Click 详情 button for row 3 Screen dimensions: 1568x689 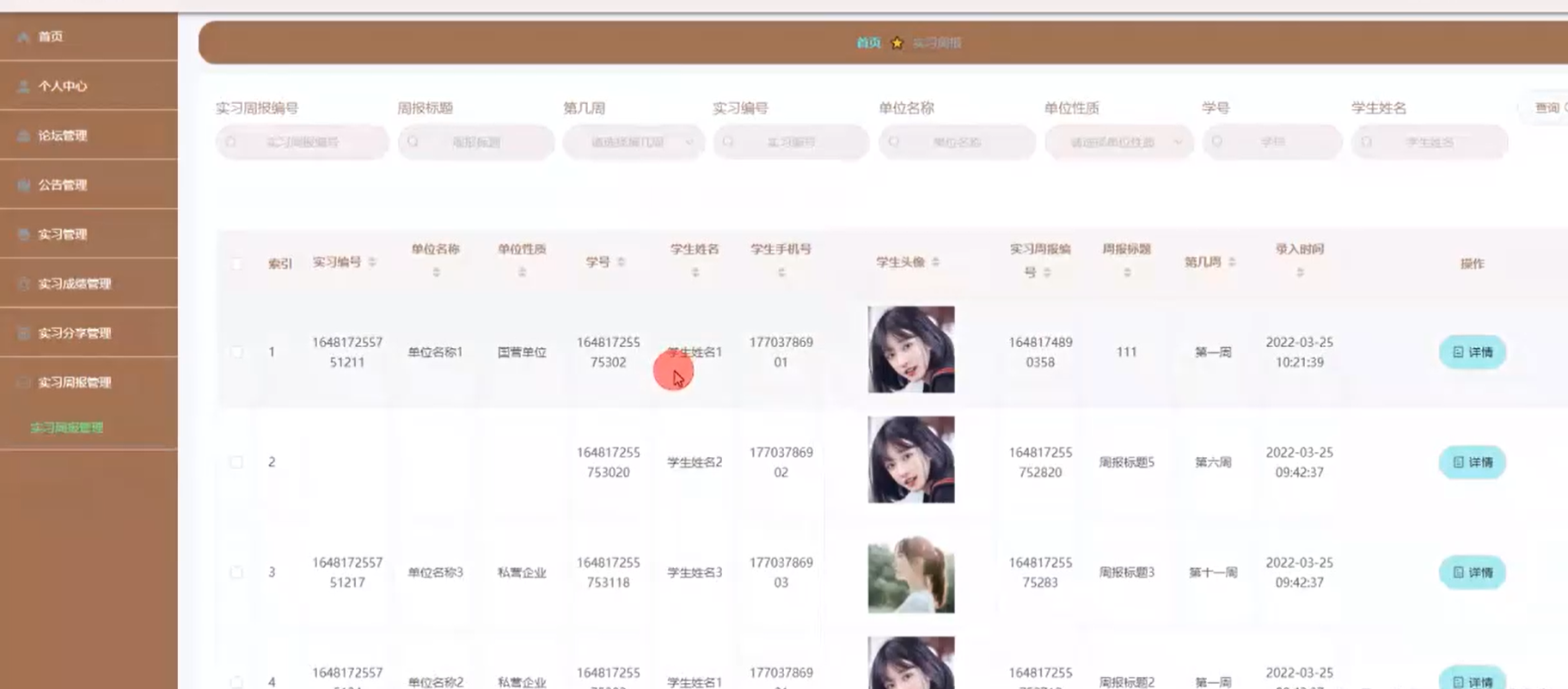pyautogui.click(x=1473, y=572)
